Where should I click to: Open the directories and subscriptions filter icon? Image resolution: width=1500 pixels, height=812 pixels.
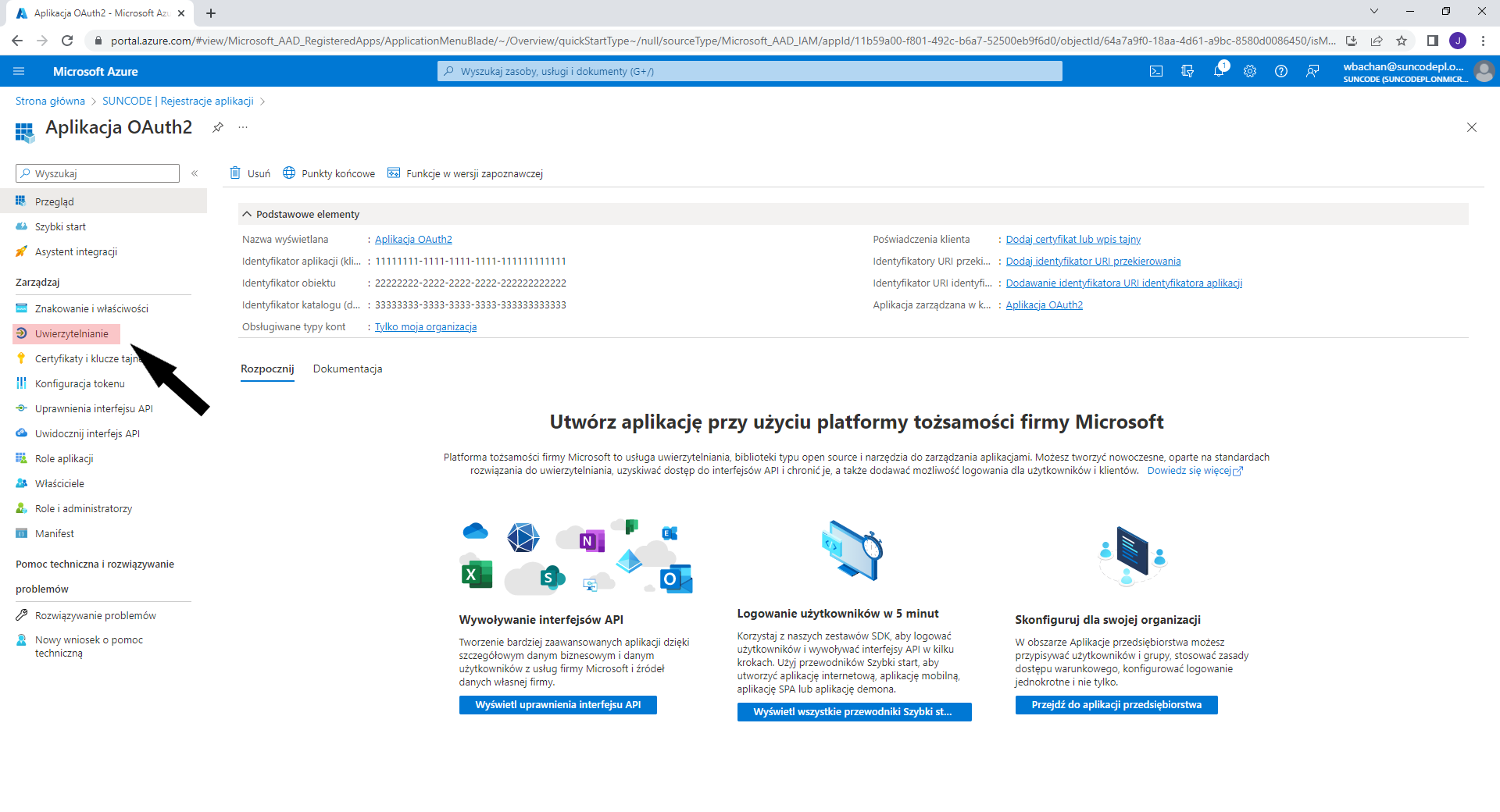coord(1187,71)
